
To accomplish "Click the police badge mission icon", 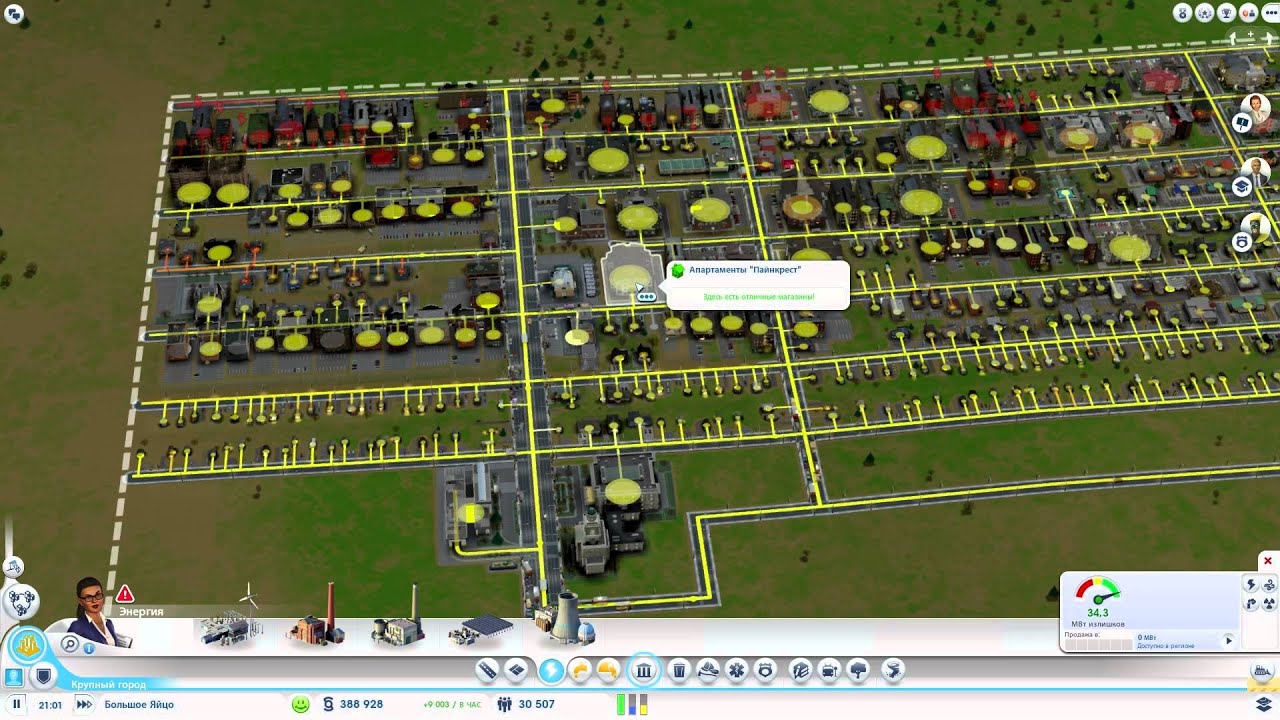I will [1241, 242].
